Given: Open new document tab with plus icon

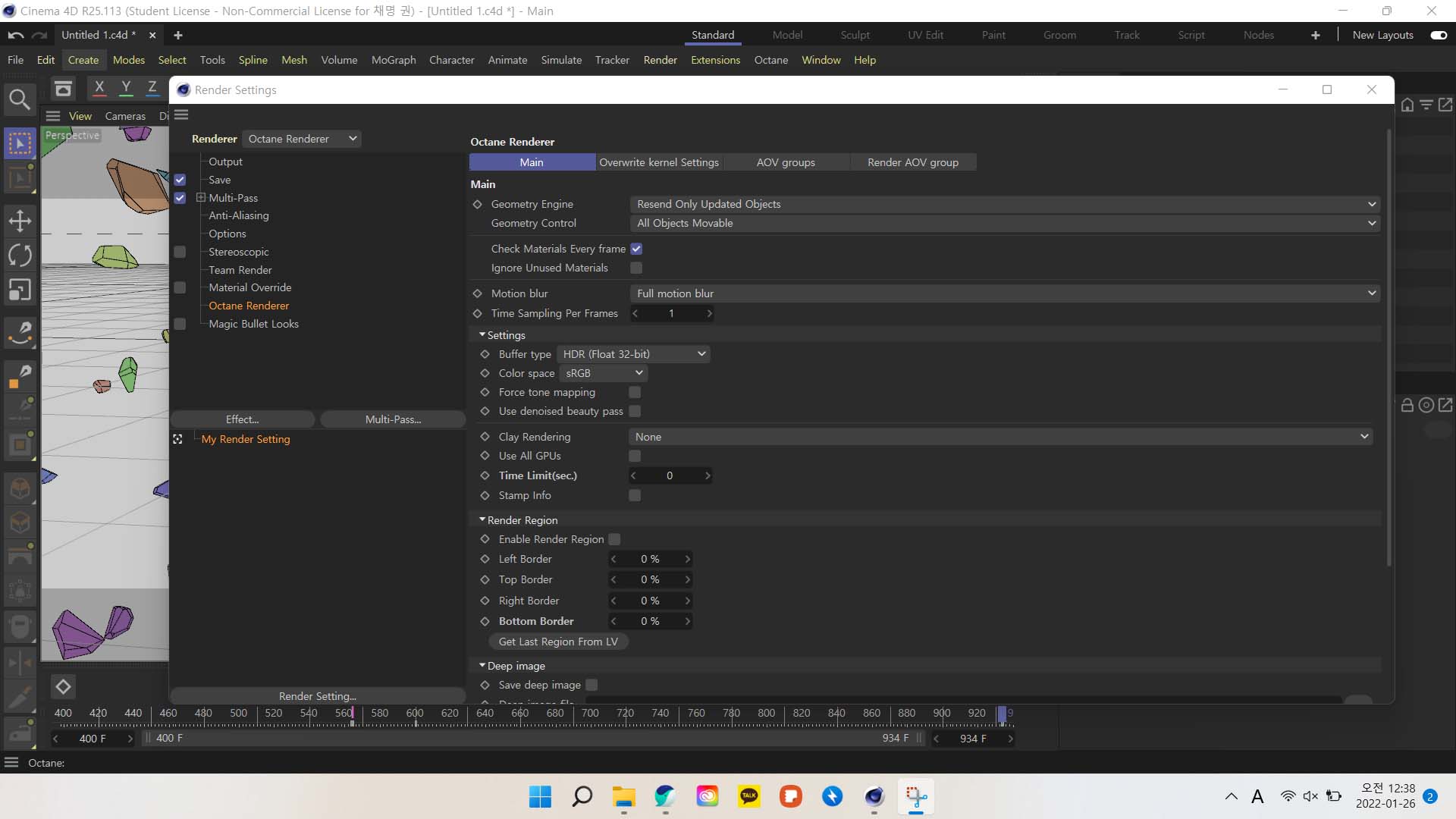Looking at the screenshot, I should tap(178, 35).
